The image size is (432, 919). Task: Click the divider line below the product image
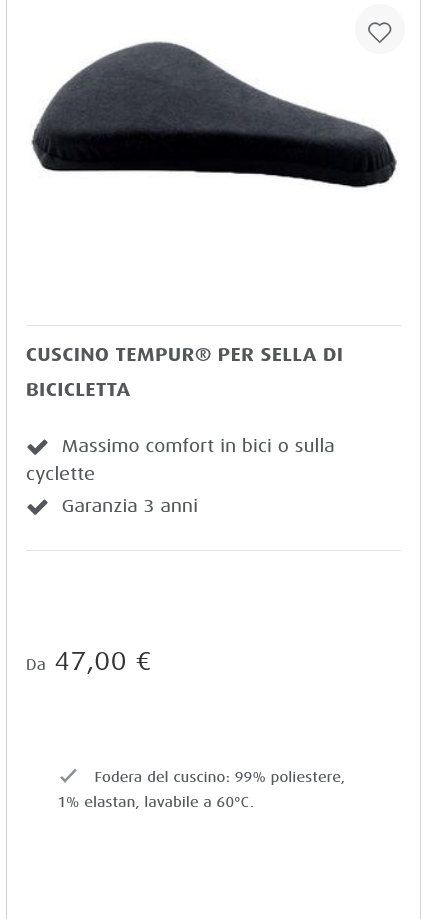point(213,325)
